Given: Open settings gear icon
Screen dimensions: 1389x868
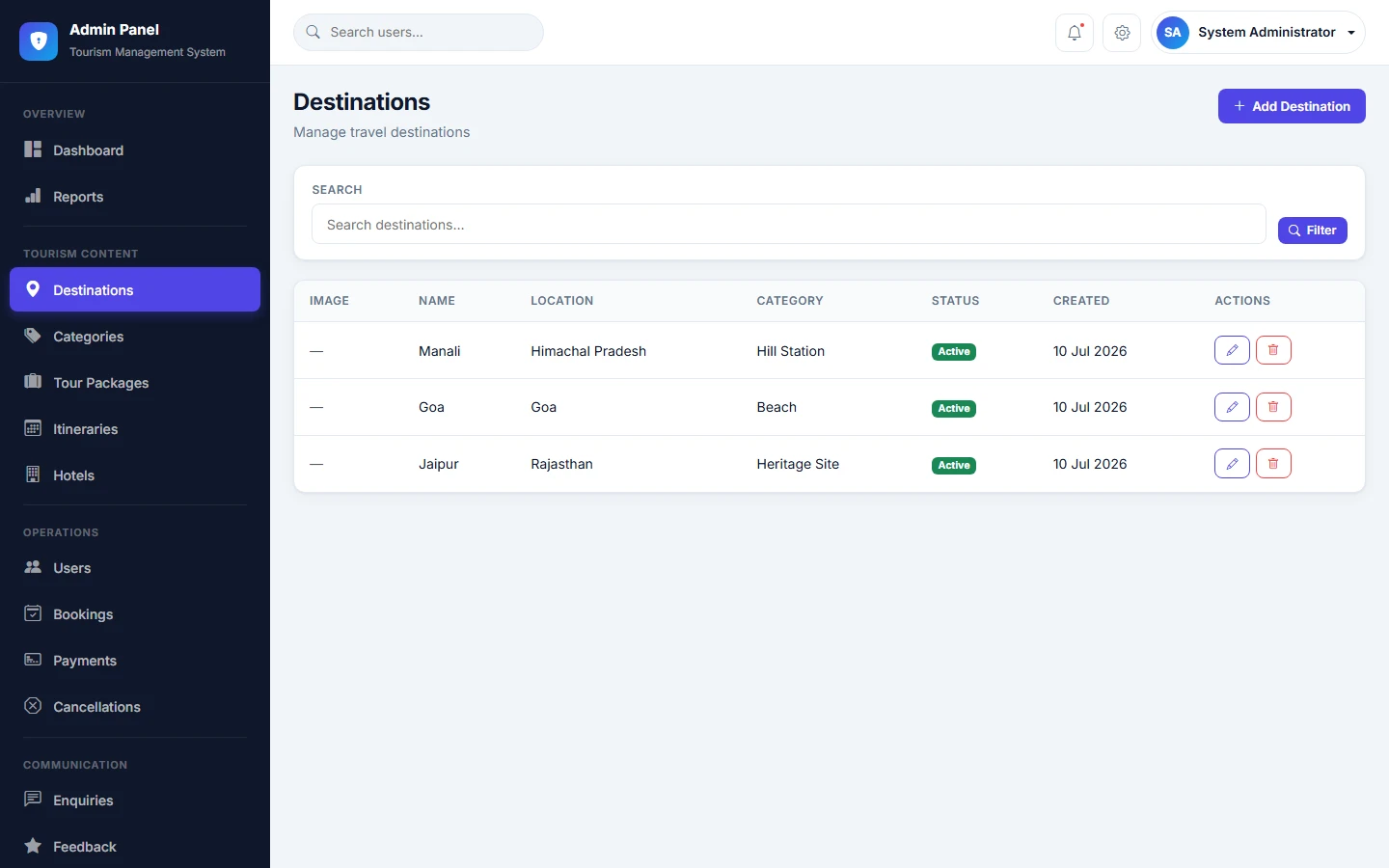Looking at the screenshot, I should coord(1122,33).
